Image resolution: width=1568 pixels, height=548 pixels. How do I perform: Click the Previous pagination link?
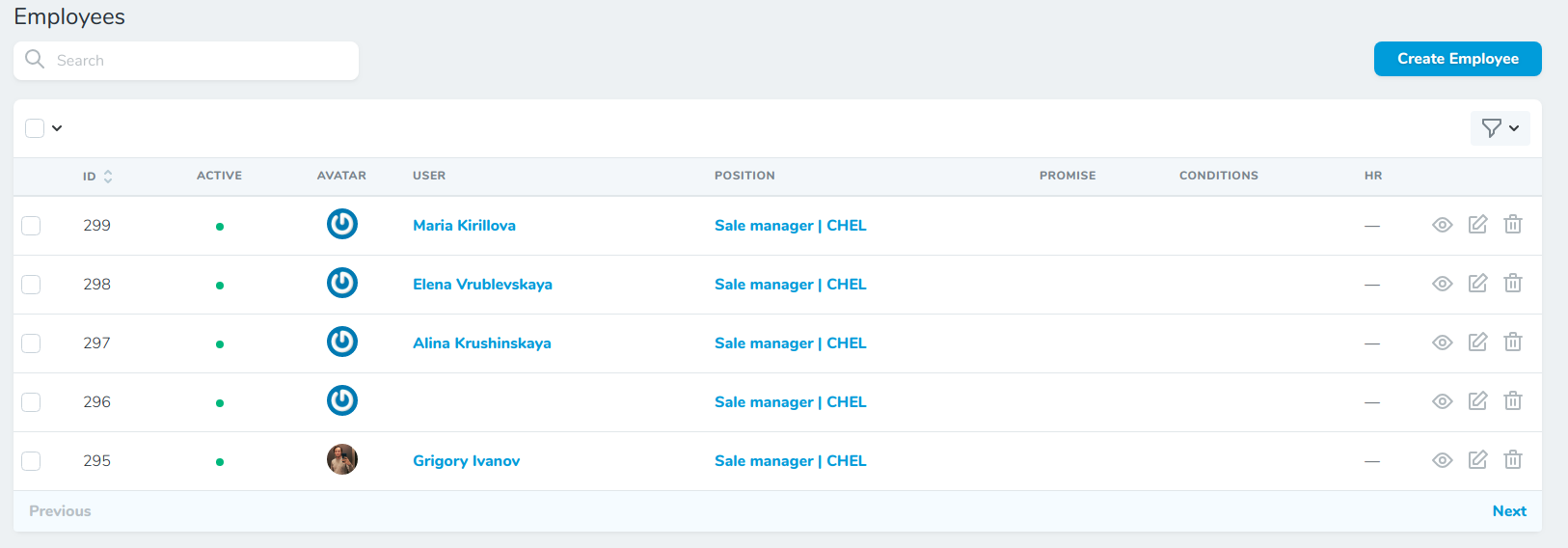60,511
